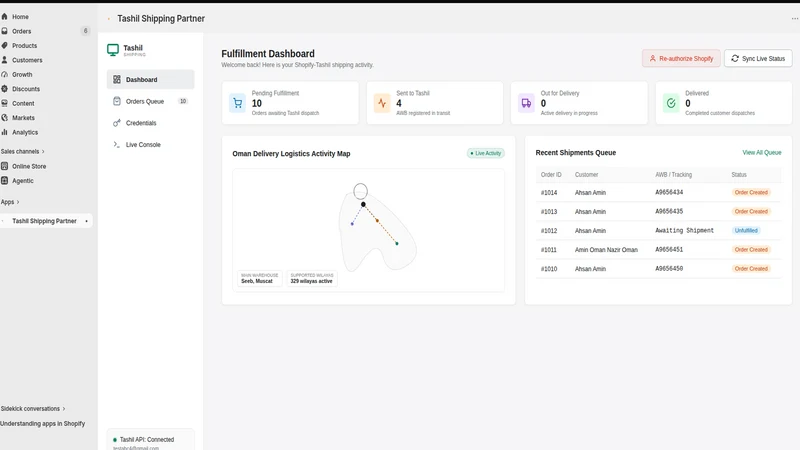This screenshot has height=450, width=800.
Task: Click the Out for Delivery truck icon
Action: pyautogui.click(x=526, y=103)
